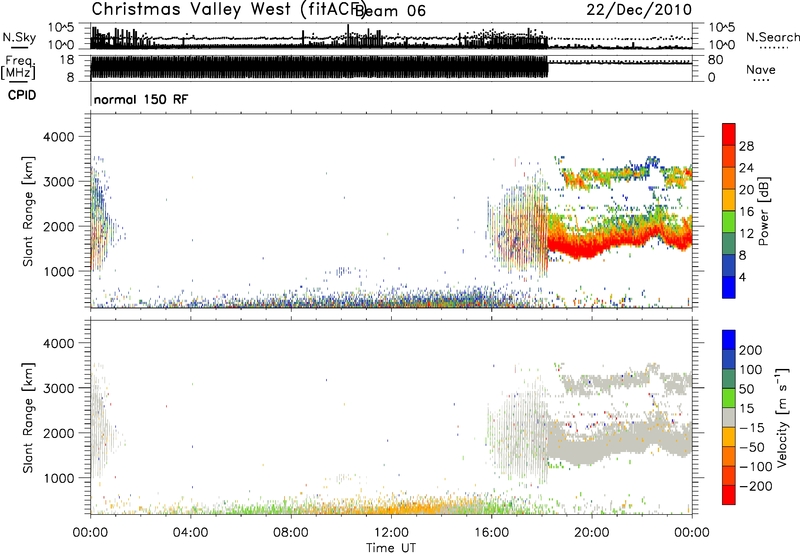Click the 'Time UT' axis title
This screenshot has width=800, height=554.
[x=391, y=548]
